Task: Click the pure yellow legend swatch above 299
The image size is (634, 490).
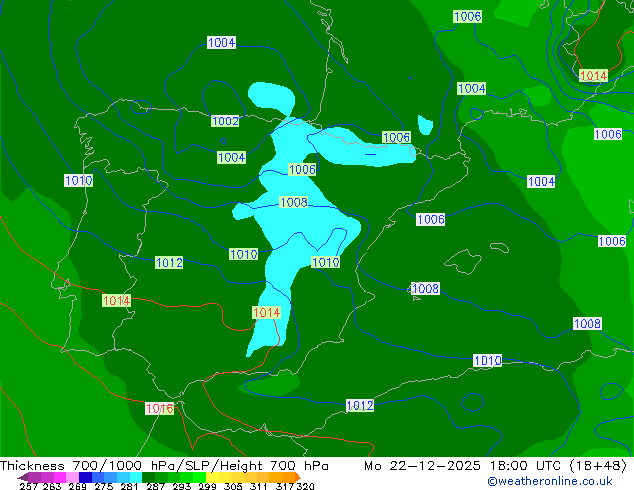Action: point(212,477)
